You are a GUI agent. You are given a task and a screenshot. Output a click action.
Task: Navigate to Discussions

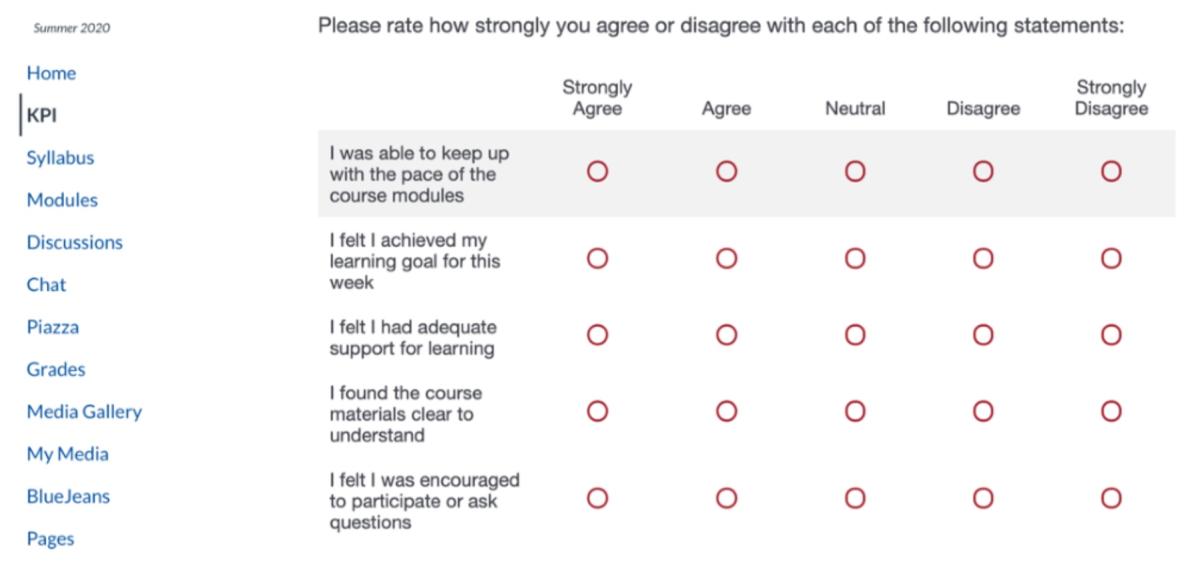(x=74, y=242)
